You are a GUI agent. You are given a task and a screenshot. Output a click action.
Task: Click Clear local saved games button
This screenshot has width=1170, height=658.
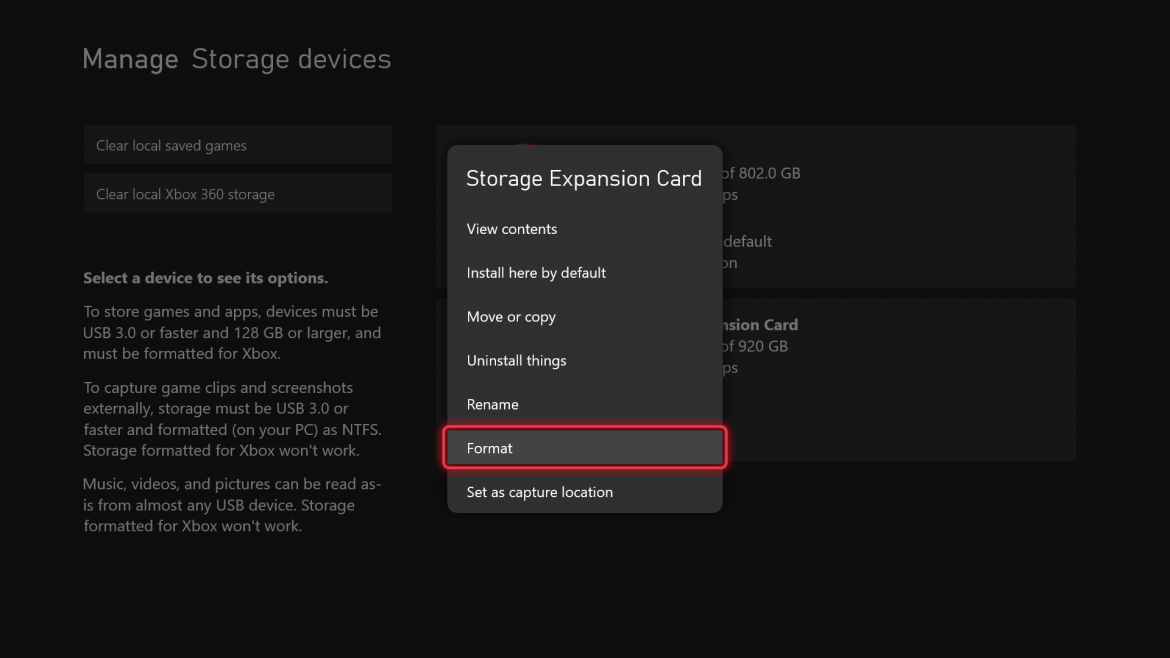[x=238, y=145]
